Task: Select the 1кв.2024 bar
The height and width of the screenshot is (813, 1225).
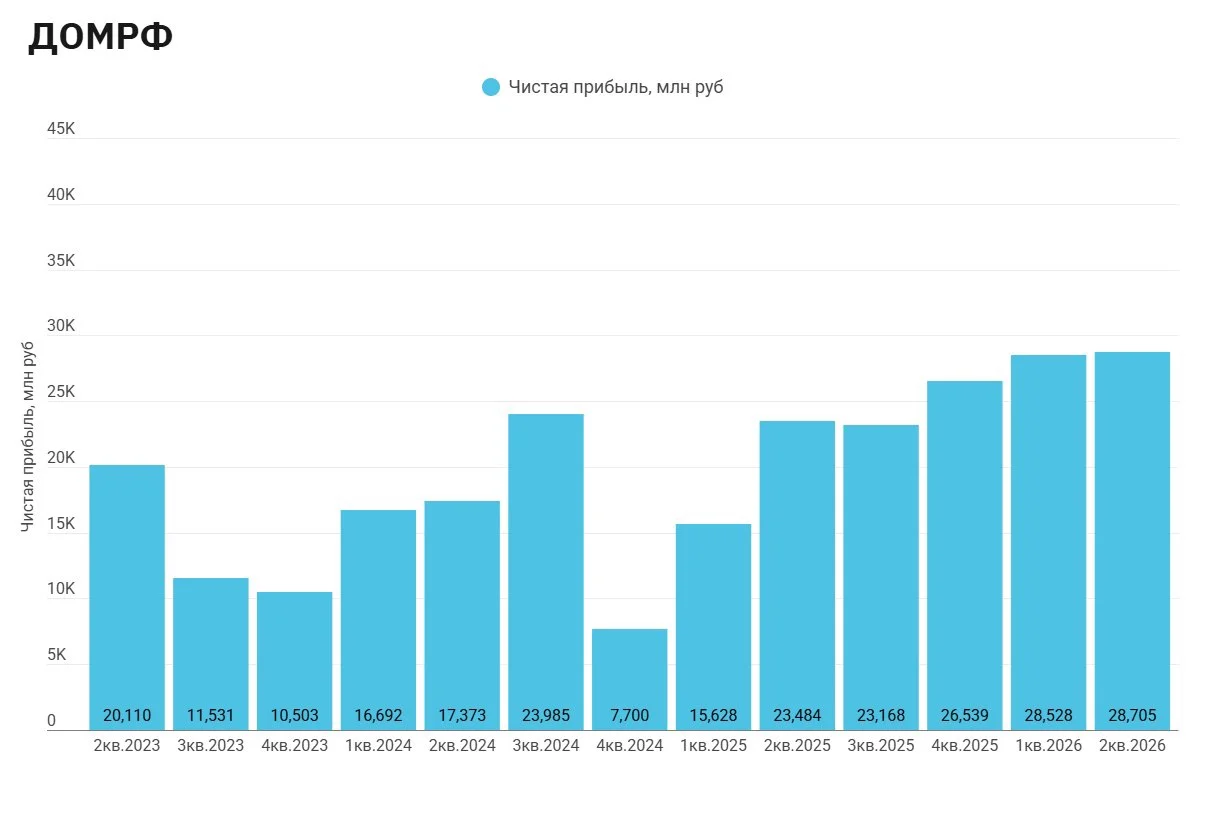Action: 378,620
